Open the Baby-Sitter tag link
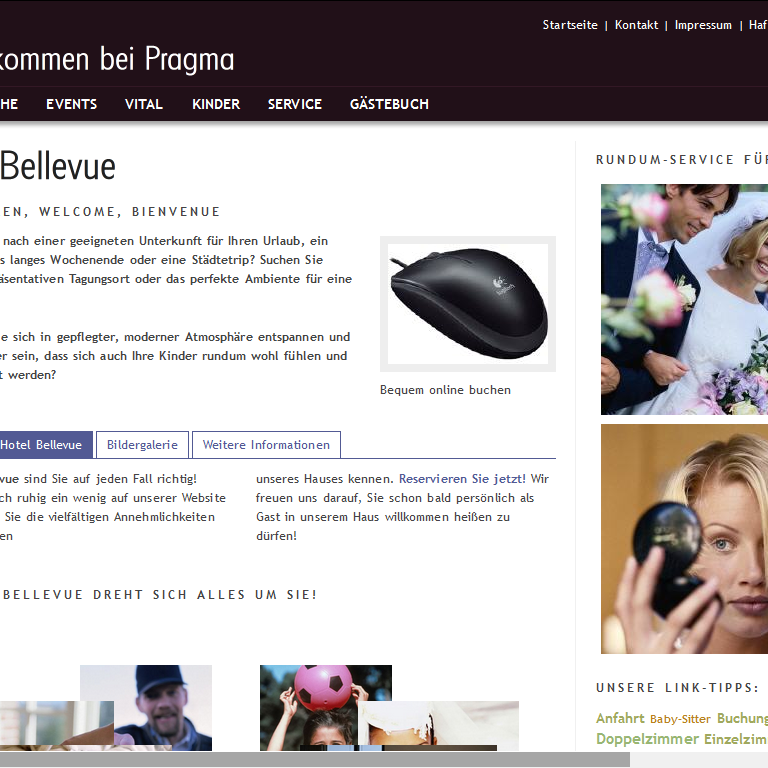The image size is (768, 768). [680, 719]
